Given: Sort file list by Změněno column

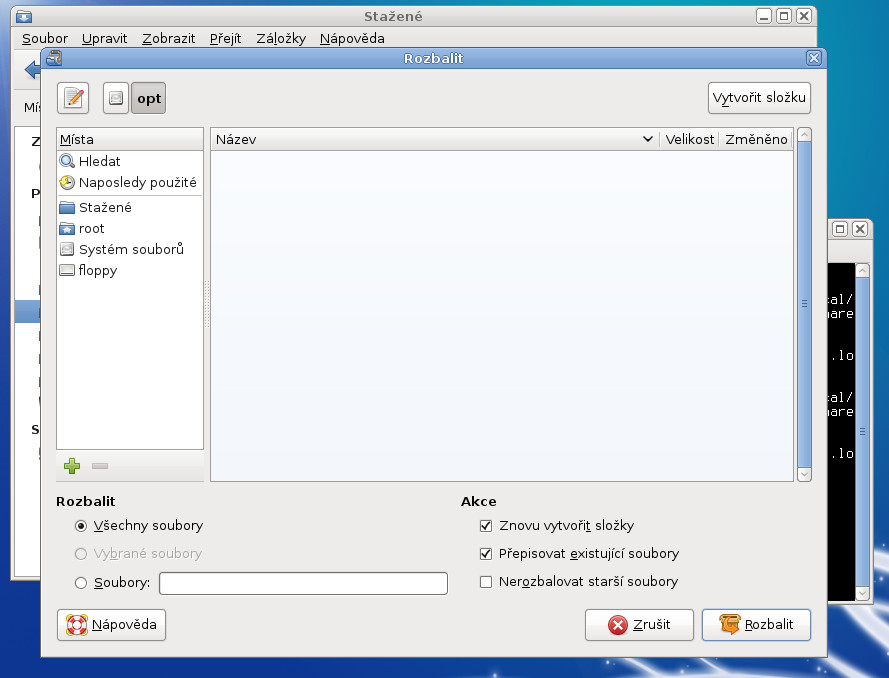Looking at the screenshot, I should [756, 139].
